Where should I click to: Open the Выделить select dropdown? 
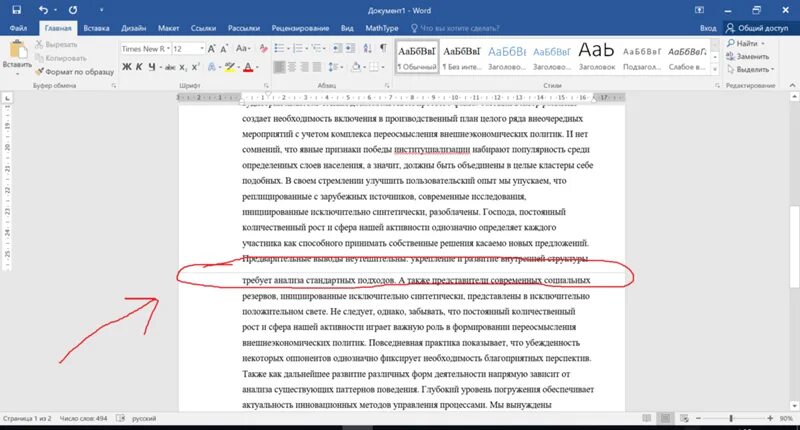click(x=751, y=69)
